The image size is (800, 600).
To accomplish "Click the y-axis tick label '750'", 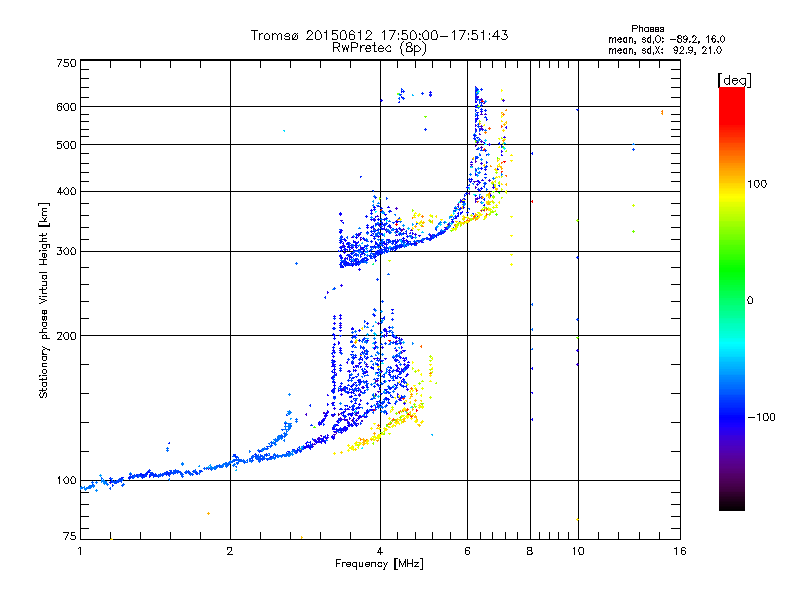I will [x=66, y=63].
